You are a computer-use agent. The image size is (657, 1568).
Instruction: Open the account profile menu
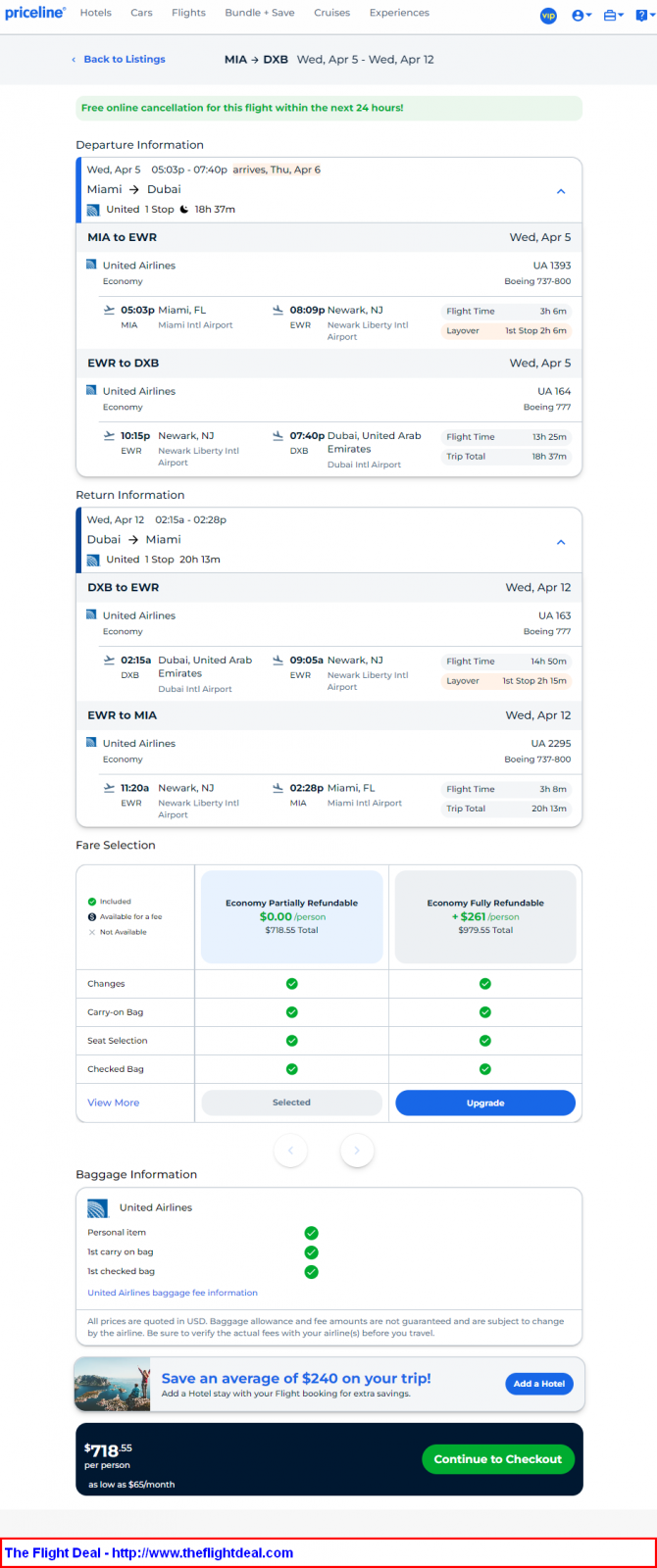[581, 16]
